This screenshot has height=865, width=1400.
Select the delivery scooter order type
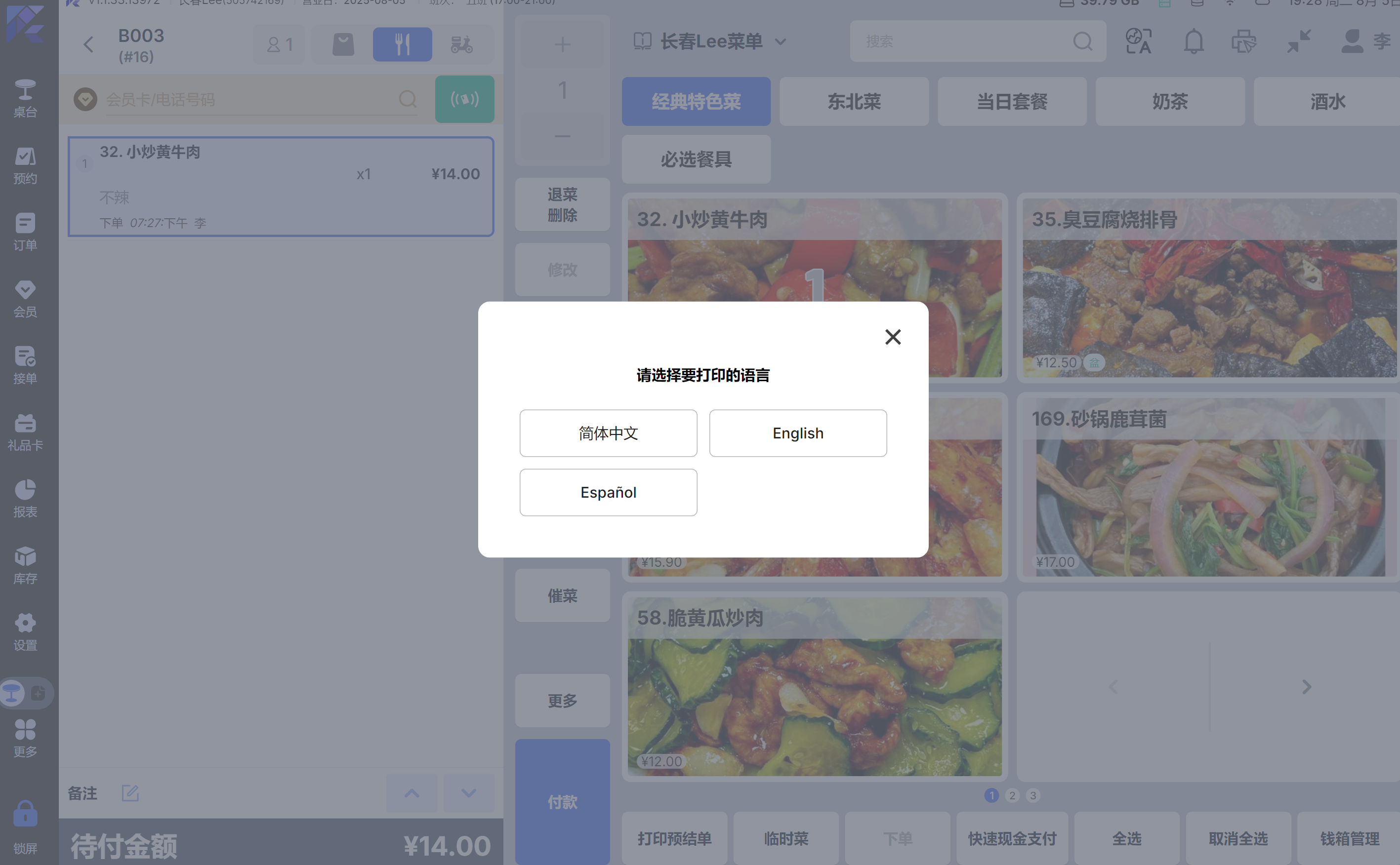tap(461, 44)
